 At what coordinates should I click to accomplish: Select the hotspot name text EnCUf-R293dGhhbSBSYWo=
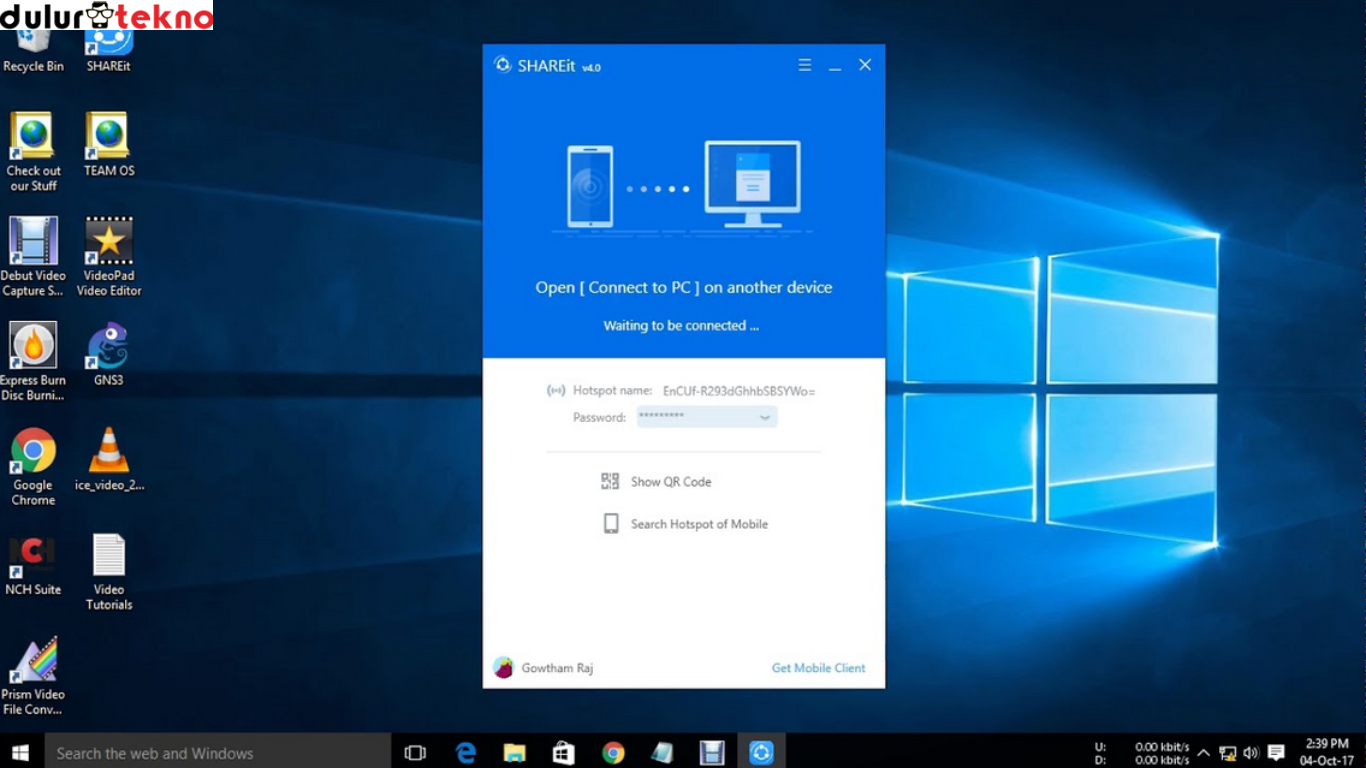pyautogui.click(x=739, y=391)
